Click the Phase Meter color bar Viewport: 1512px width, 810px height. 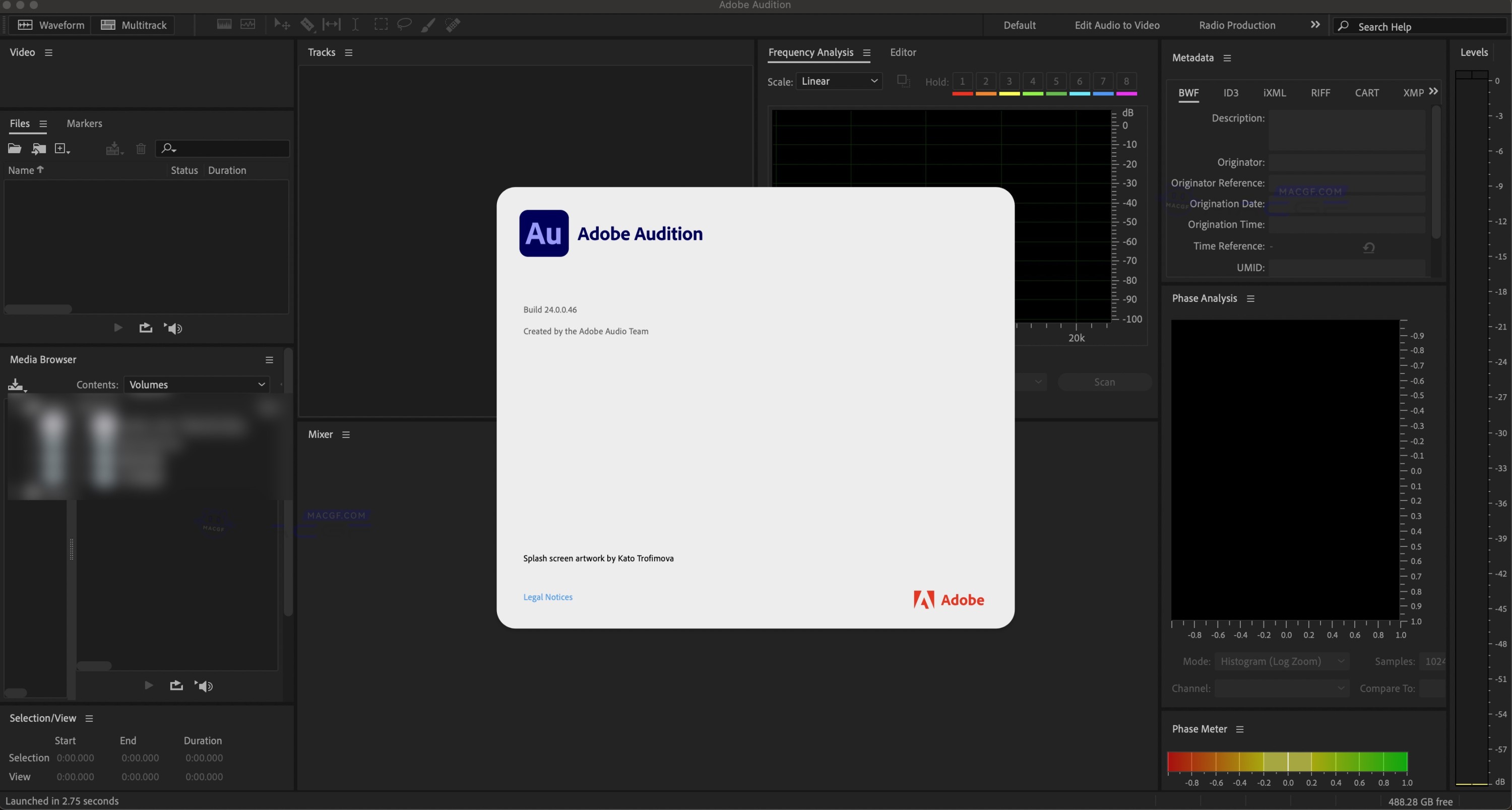click(x=1287, y=761)
